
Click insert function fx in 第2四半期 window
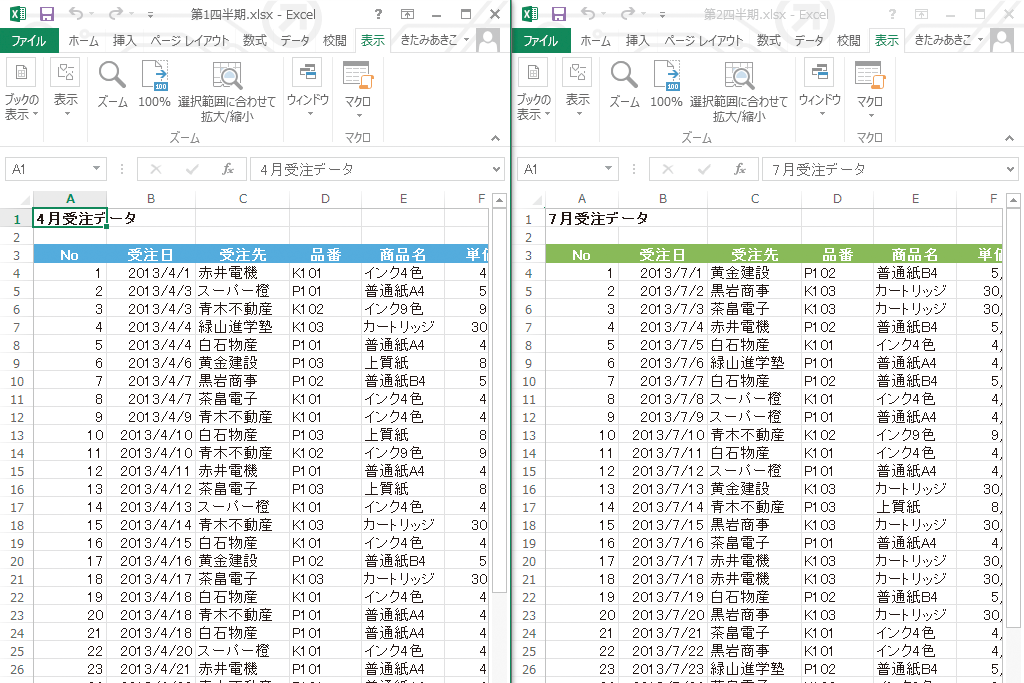click(x=740, y=169)
